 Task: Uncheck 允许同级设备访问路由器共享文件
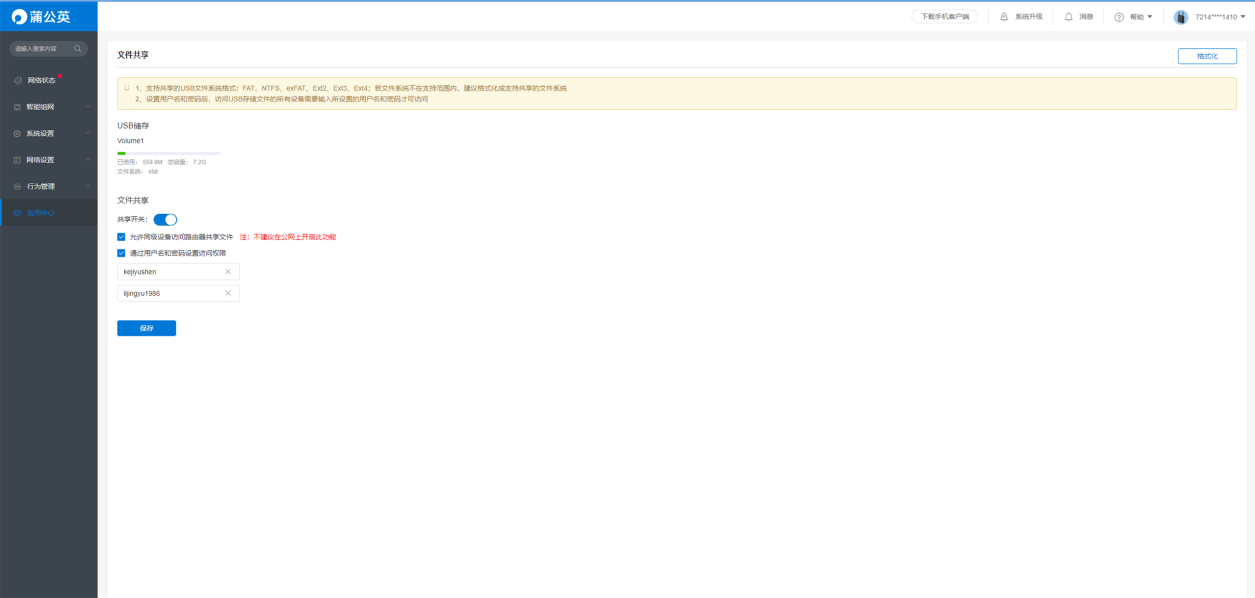coord(121,237)
